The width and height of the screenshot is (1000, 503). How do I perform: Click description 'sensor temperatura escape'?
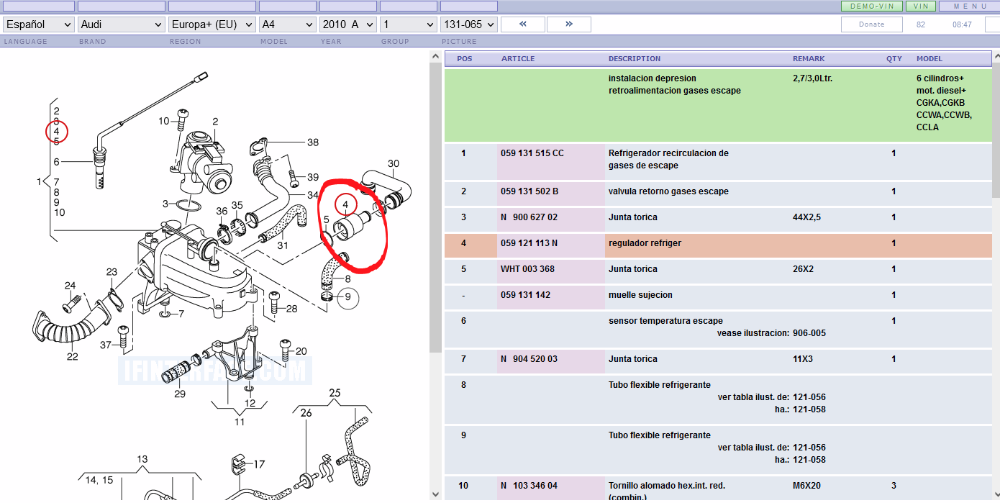[x=666, y=321]
